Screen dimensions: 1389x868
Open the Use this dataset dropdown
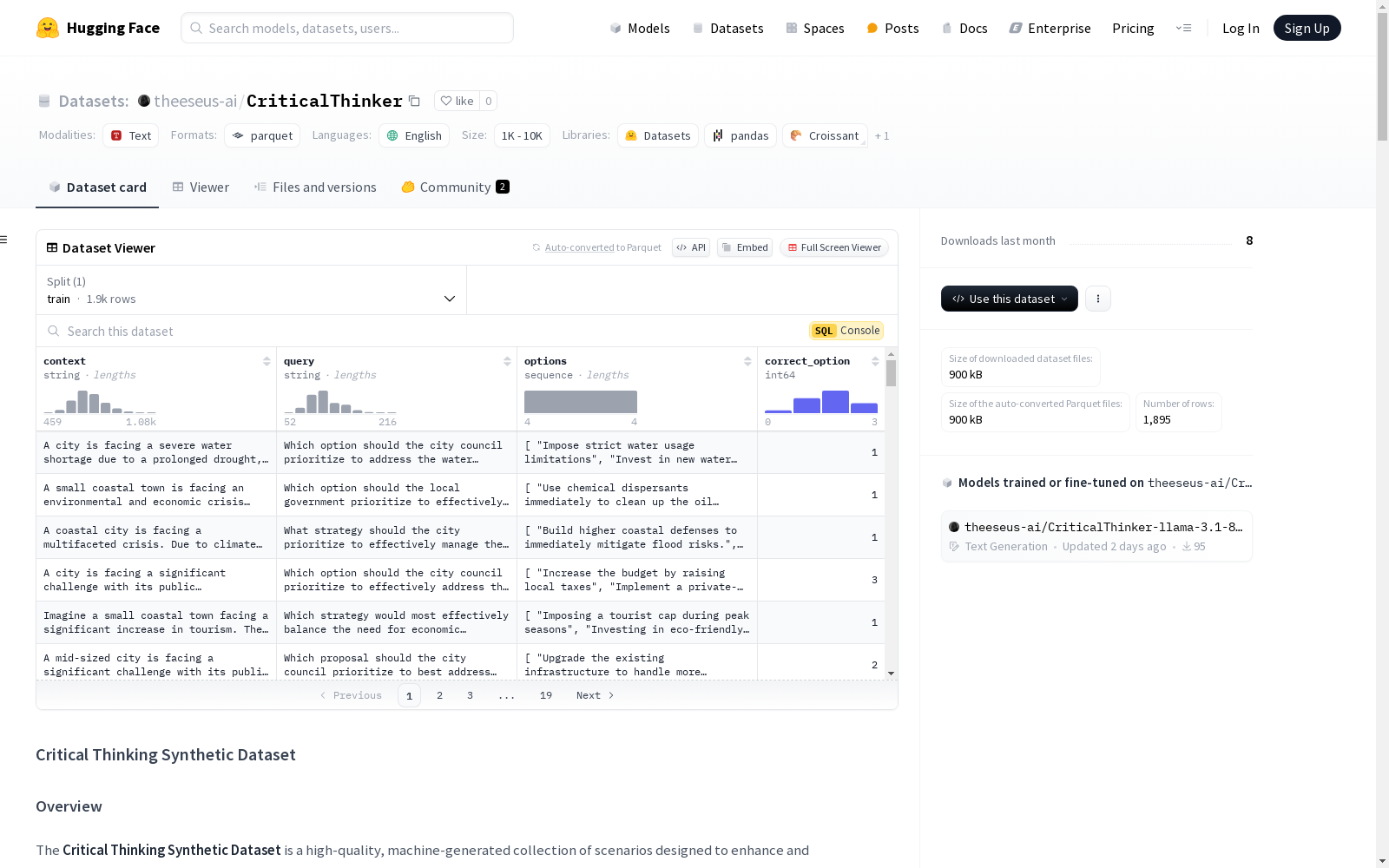click(1010, 299)
